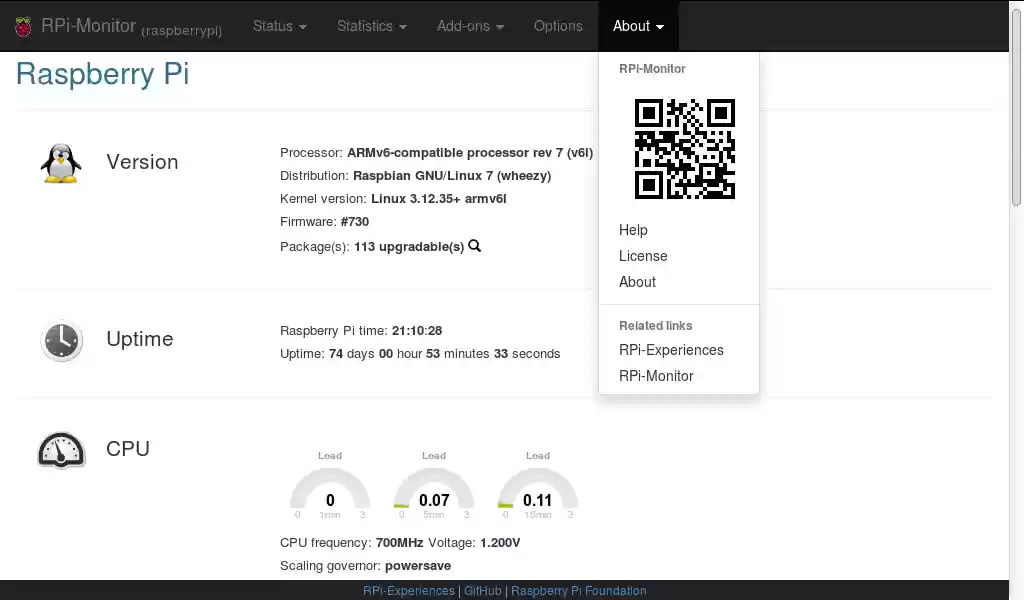This screenshot has width=1024, height=600.
Task: Click the 15min load gauge
Action: coord(537,490)
